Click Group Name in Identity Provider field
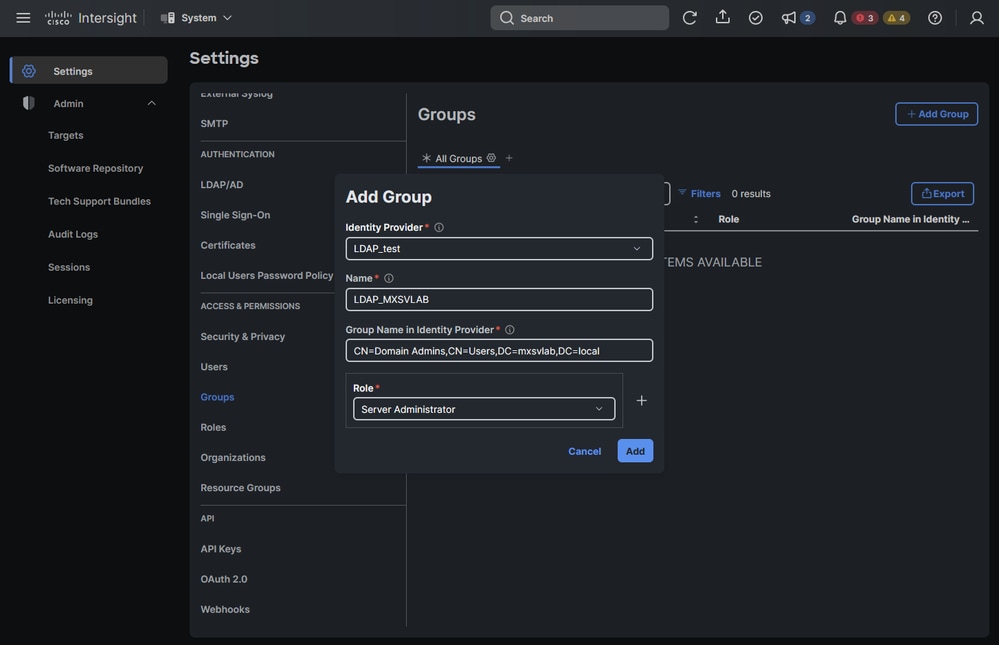Image resolution: width=999 pixels, height=645 pixels. (x=499, y=351)
